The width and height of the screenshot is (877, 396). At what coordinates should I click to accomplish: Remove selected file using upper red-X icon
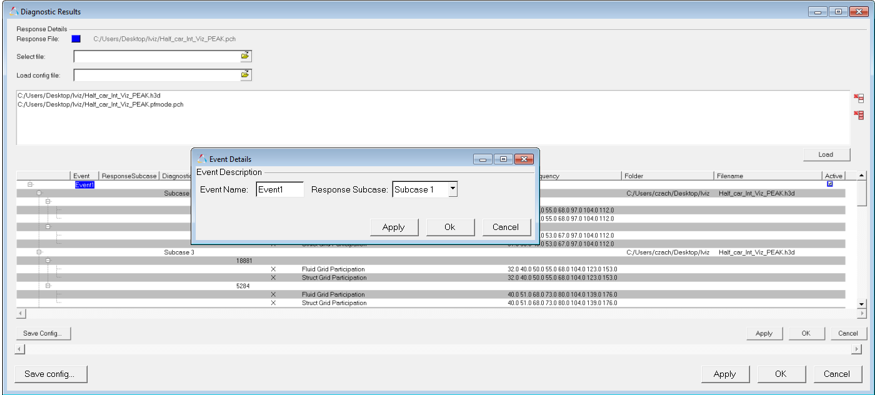click(859, 98)
